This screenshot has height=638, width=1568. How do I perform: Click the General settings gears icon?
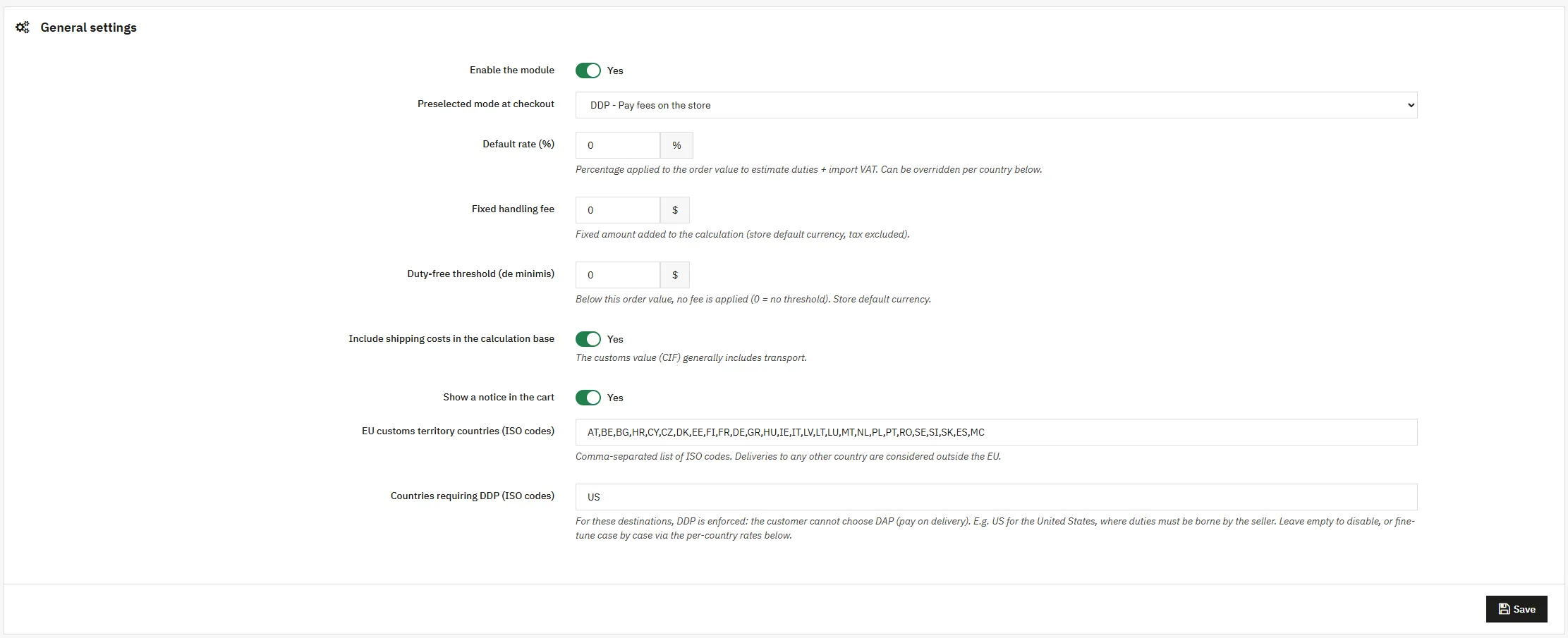tap(23, 27)
